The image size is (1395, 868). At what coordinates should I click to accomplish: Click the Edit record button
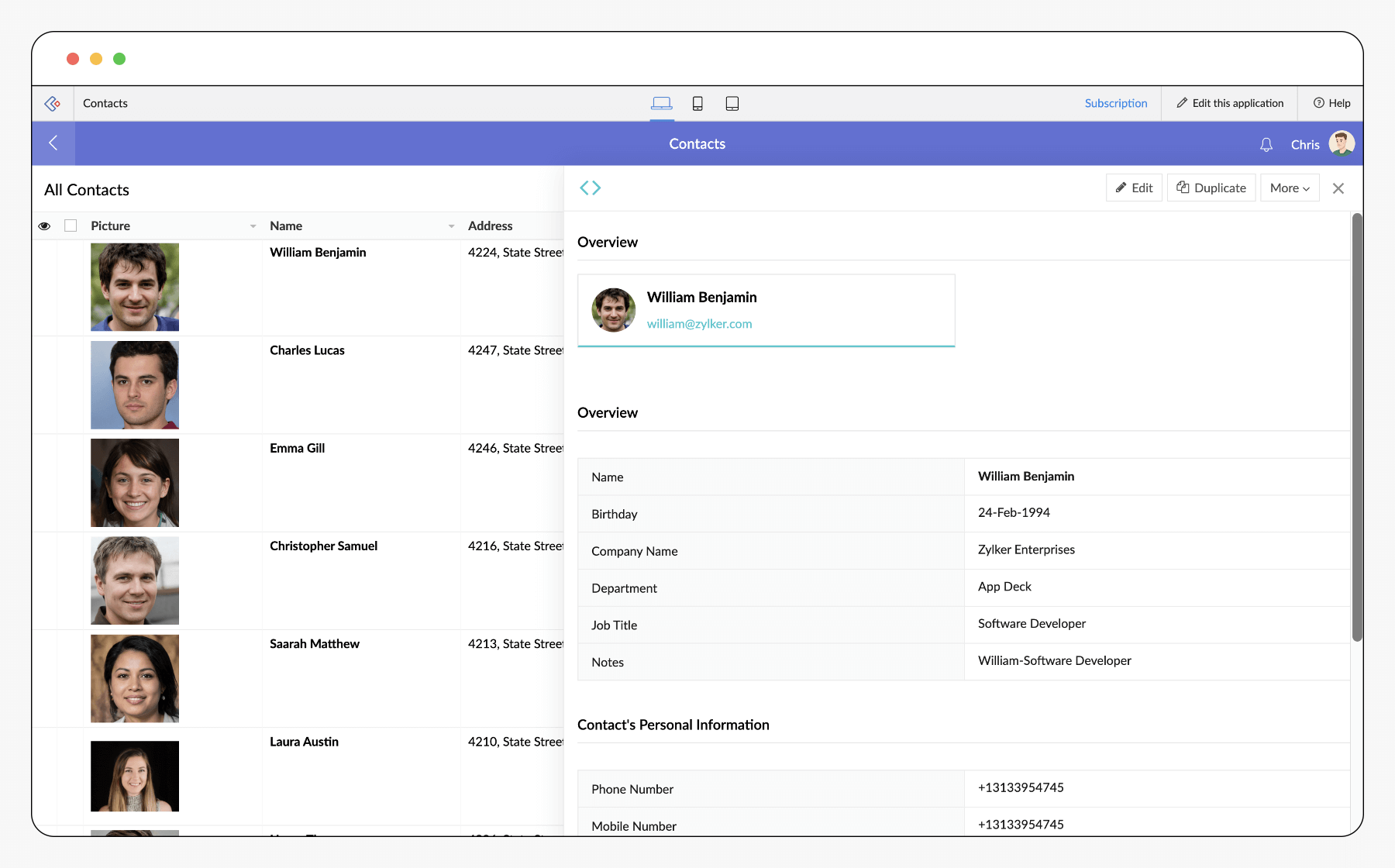(x=1134, y=188)
